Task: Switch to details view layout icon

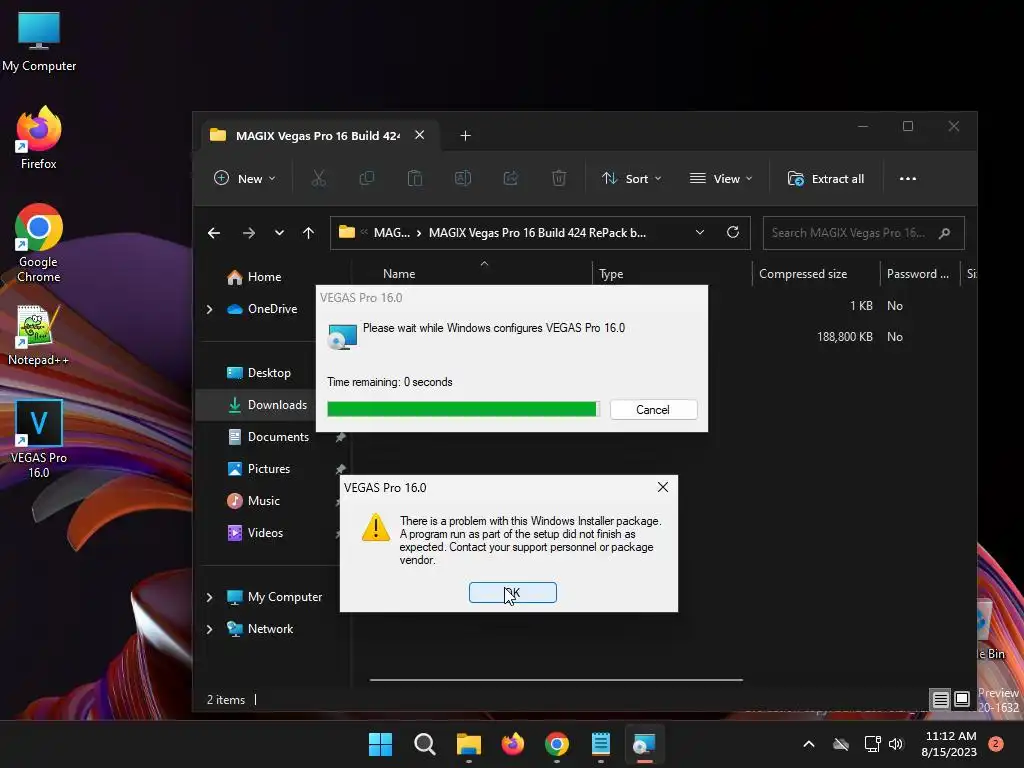Action: tap(940, 700)
